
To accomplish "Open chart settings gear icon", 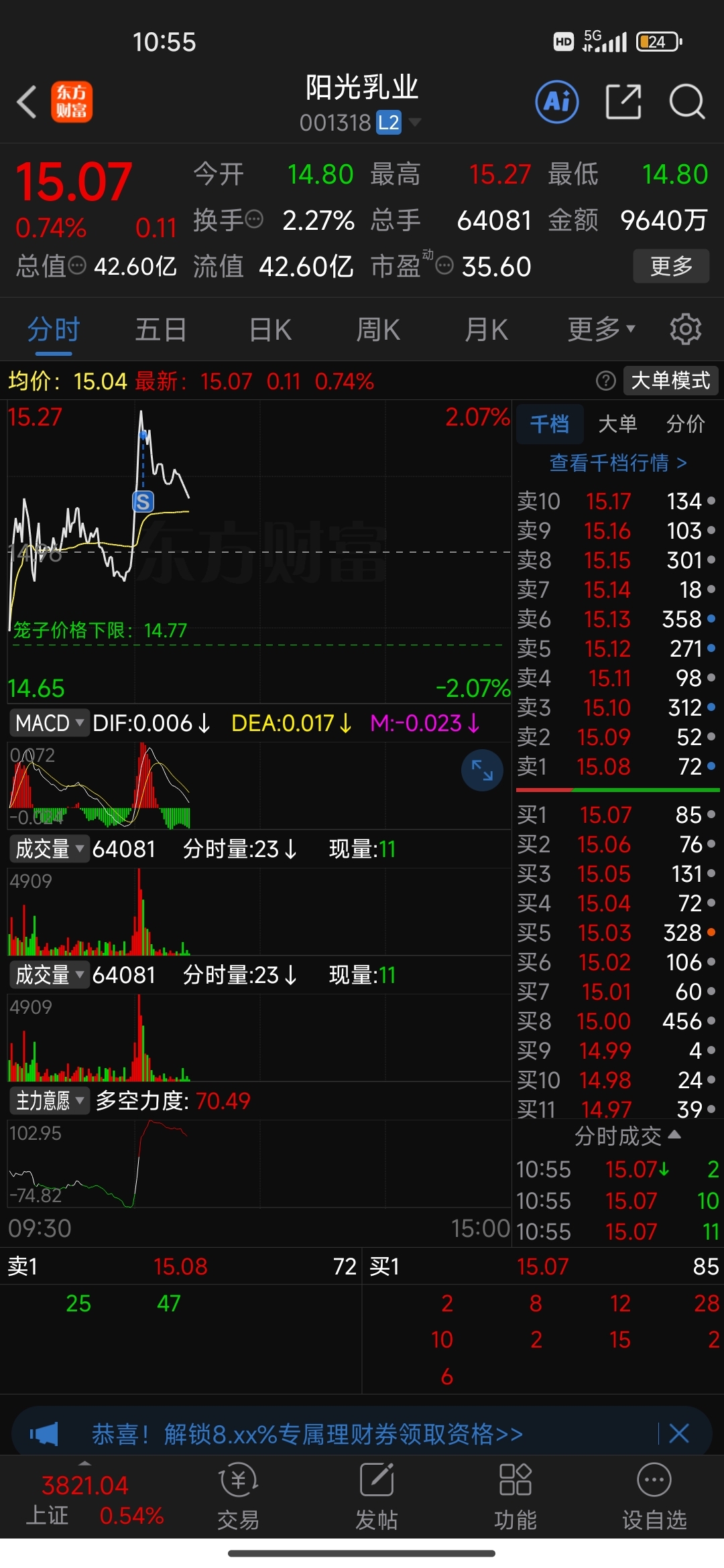I will tap(685, 329).
